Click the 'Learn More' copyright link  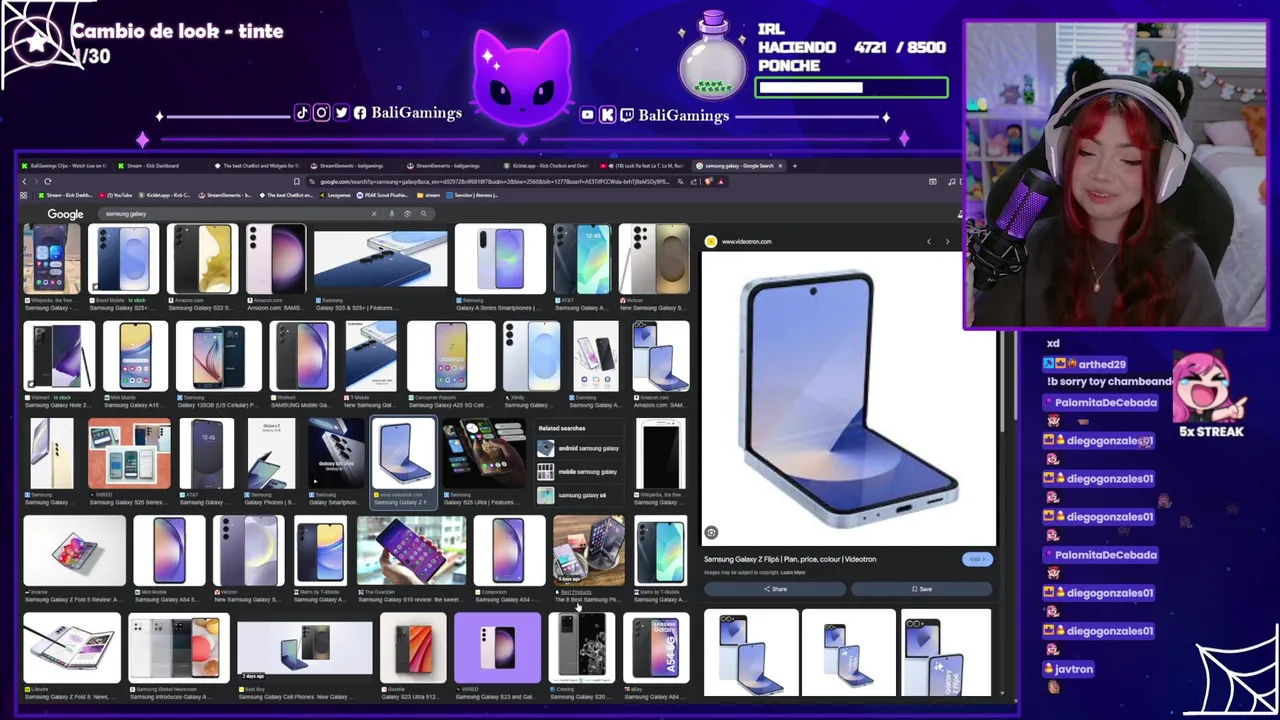pos(793,572)
